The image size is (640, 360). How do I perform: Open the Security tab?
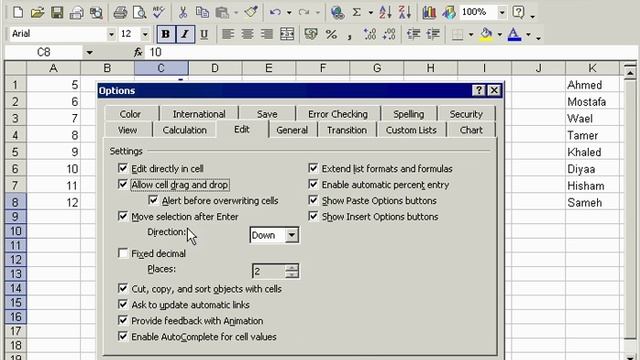pyautogui.click(x=466, y=114)
